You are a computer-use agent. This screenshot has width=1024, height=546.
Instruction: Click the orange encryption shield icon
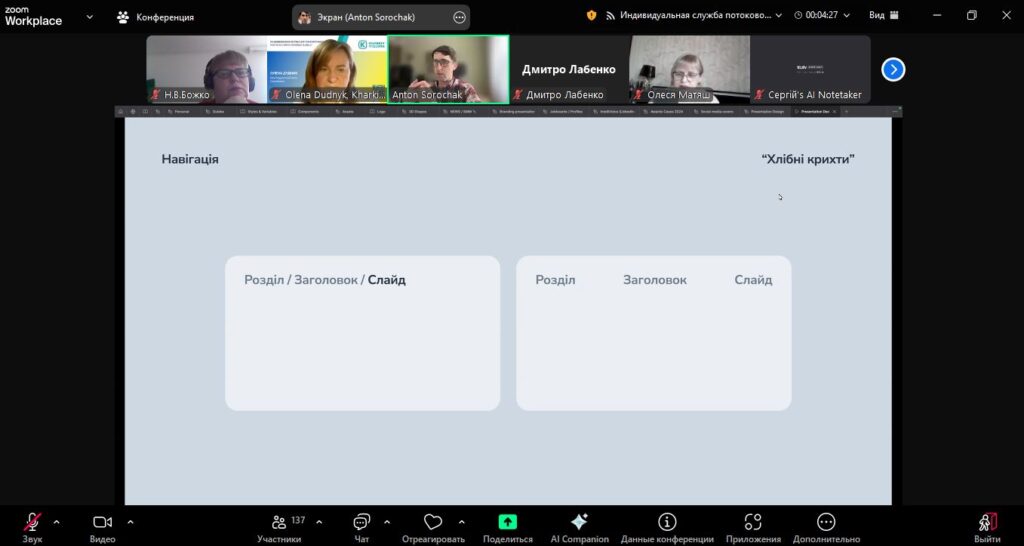click(592, 15)
